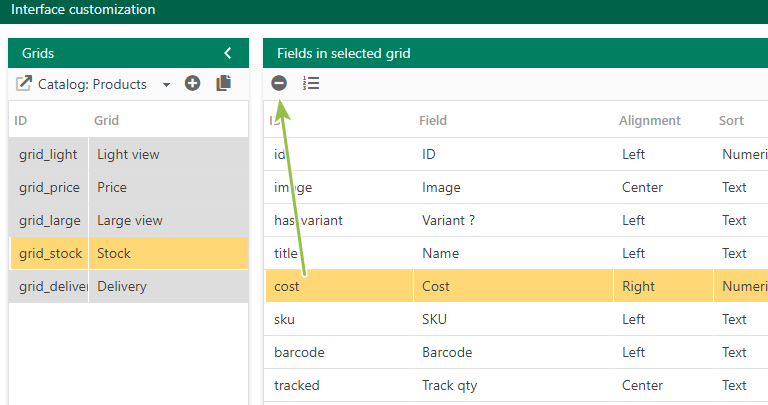Select the grid_large Large view row
Image resolution: width=768 pixels, height=405 pixels.
point(129,220)
